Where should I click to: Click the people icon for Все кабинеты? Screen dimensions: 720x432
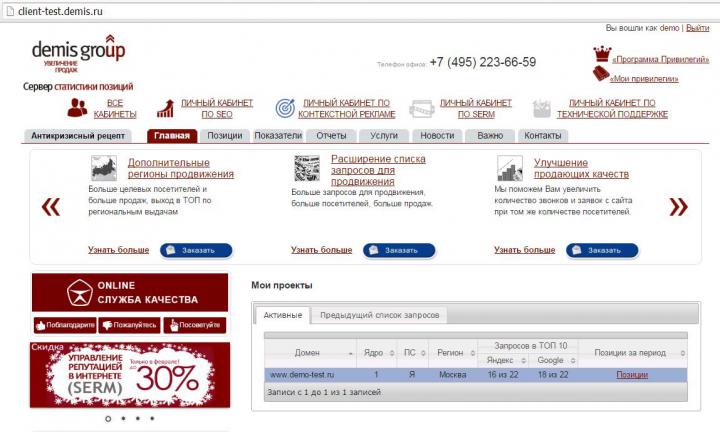77,108
